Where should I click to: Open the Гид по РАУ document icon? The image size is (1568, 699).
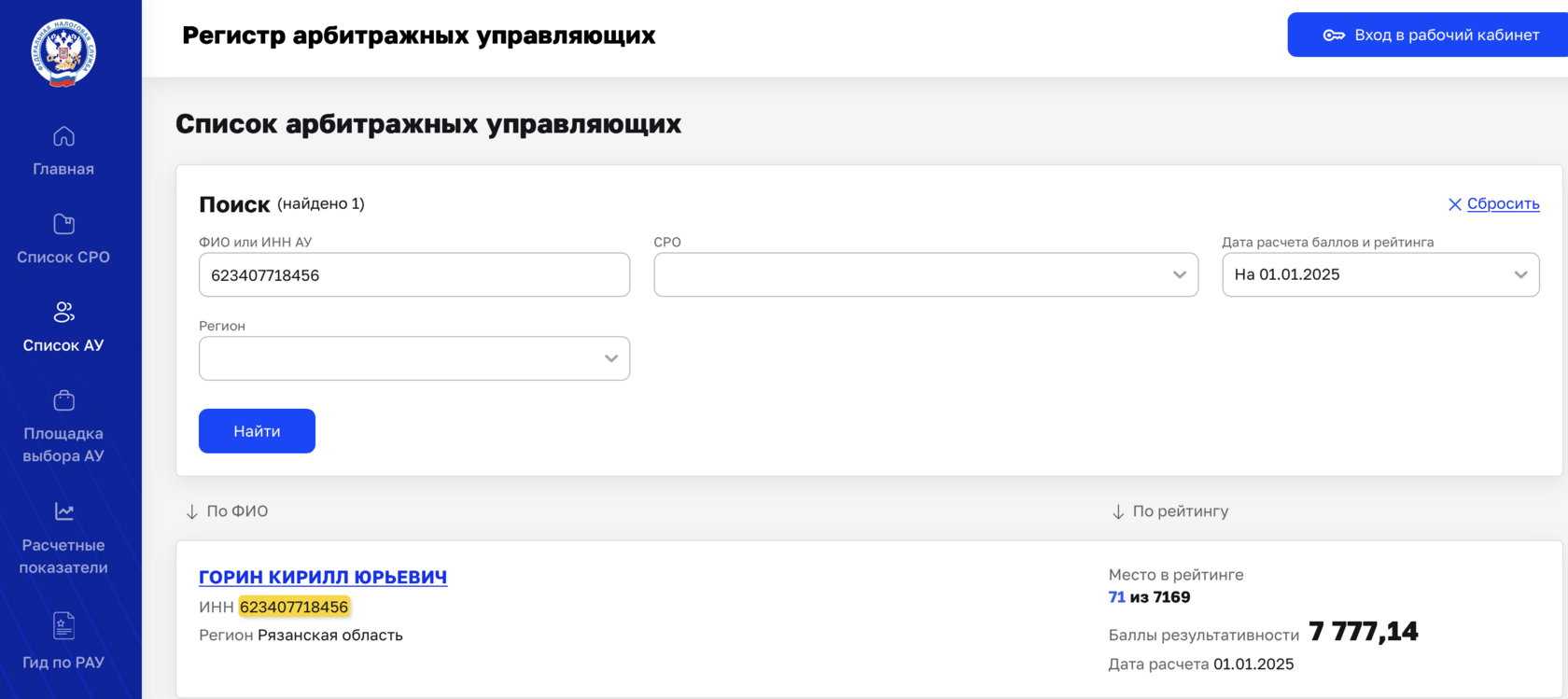point(63,625)
